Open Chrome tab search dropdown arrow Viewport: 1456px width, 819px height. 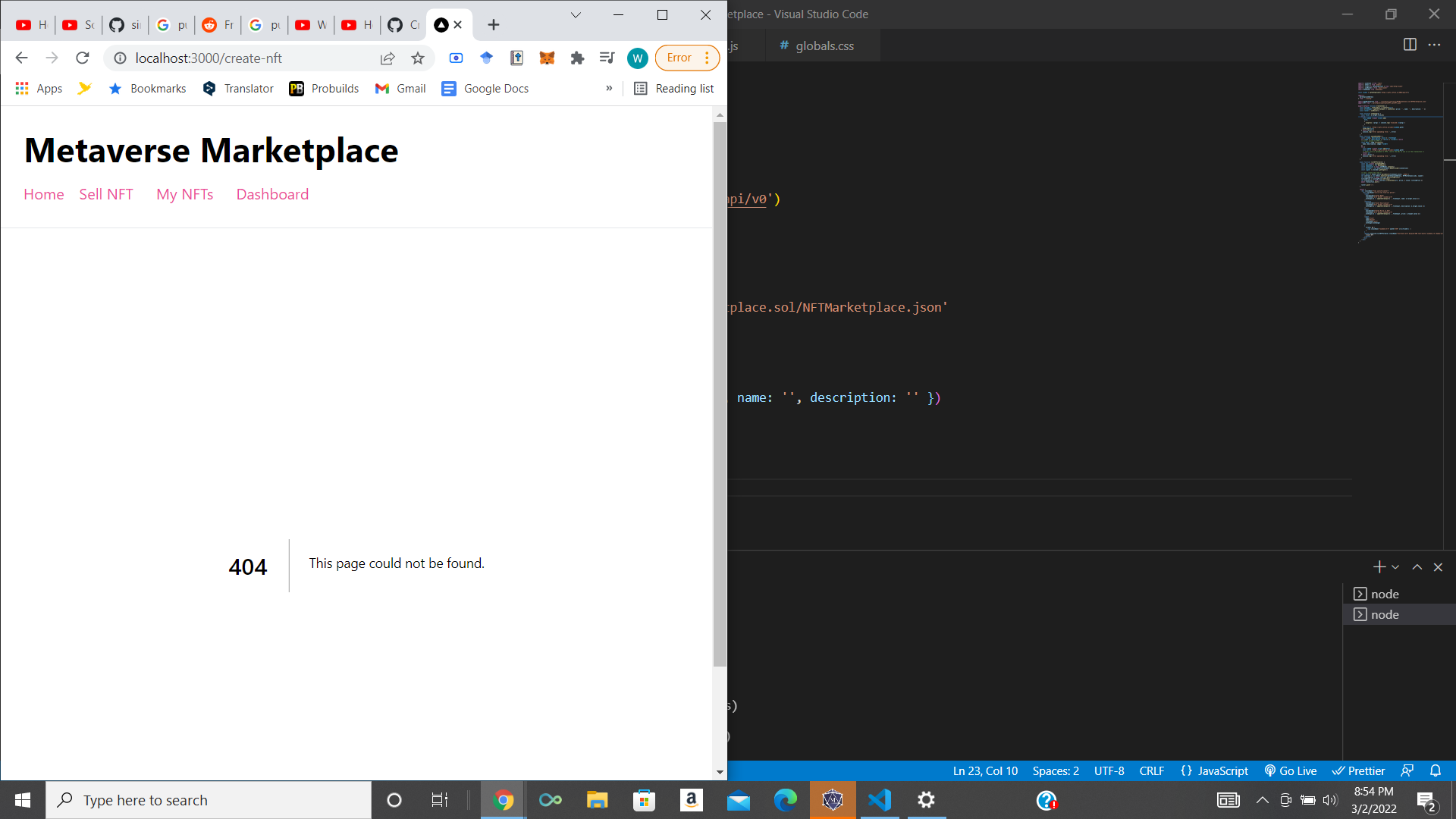(x=576, y=15)
